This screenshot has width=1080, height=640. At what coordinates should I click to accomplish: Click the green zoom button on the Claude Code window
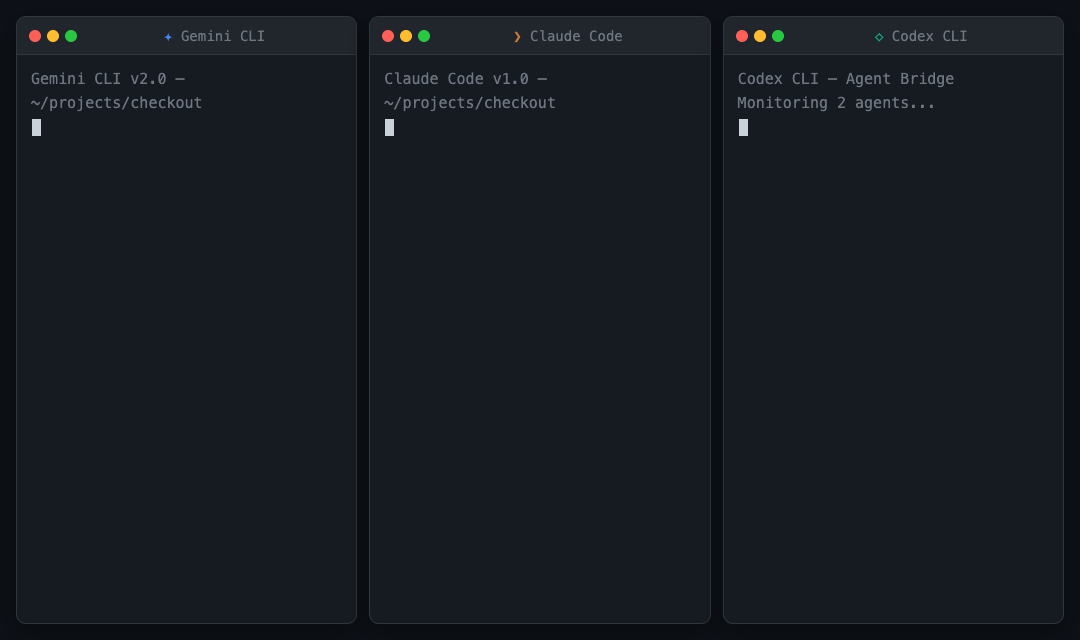pos(424,35)
